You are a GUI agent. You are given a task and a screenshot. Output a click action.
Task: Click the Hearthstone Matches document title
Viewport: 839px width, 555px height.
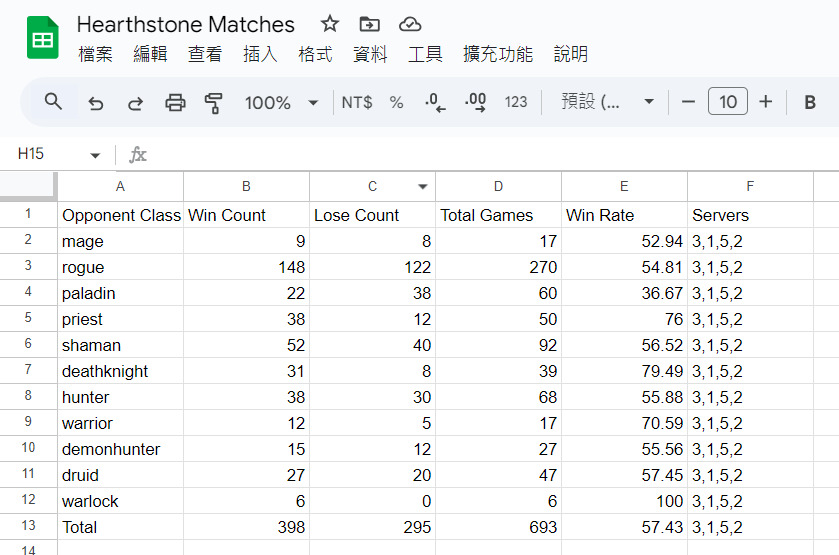coord(186,25)
